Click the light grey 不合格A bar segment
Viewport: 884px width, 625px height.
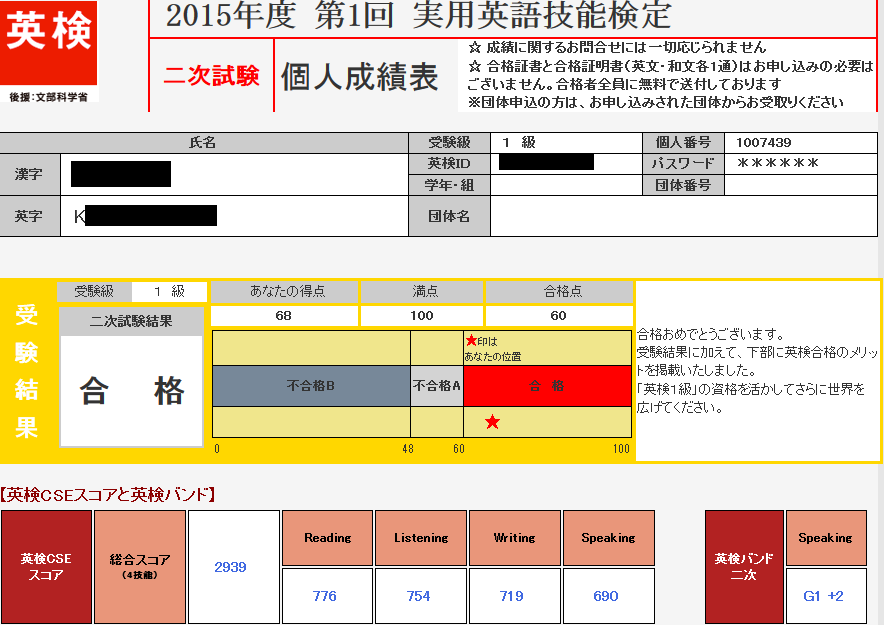(x=437, y=386)
